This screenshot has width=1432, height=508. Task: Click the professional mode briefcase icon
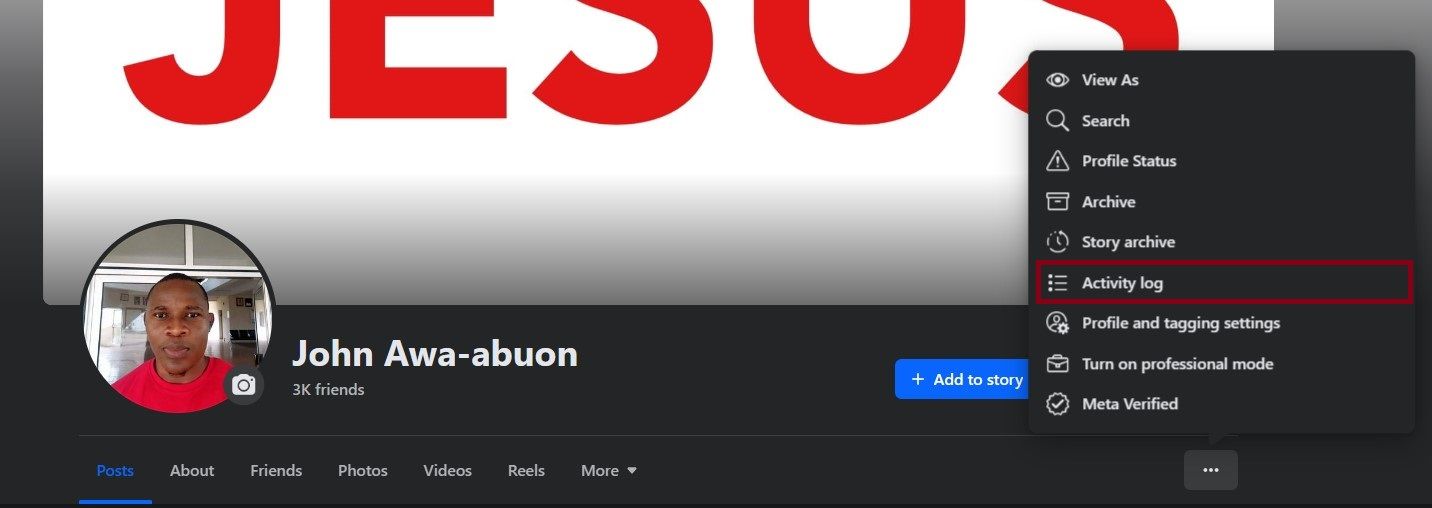[1057, 364]
